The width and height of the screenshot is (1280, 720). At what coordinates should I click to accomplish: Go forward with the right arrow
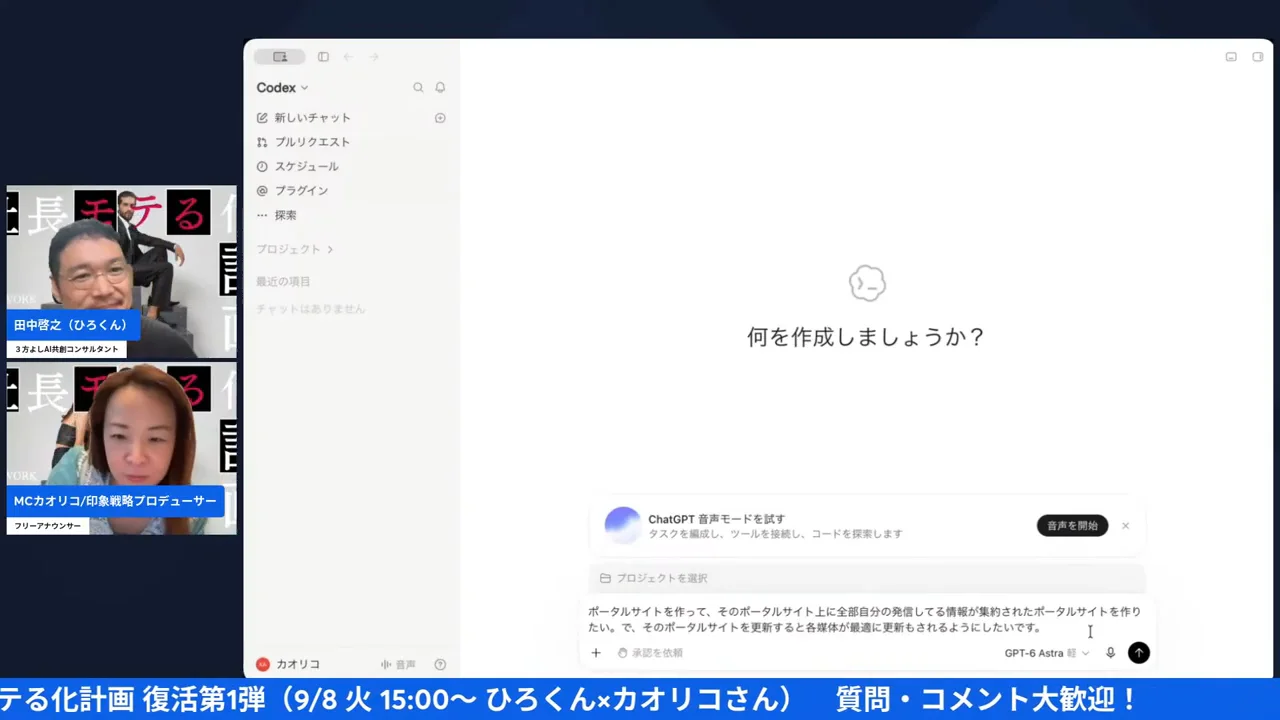coord(374,57)
